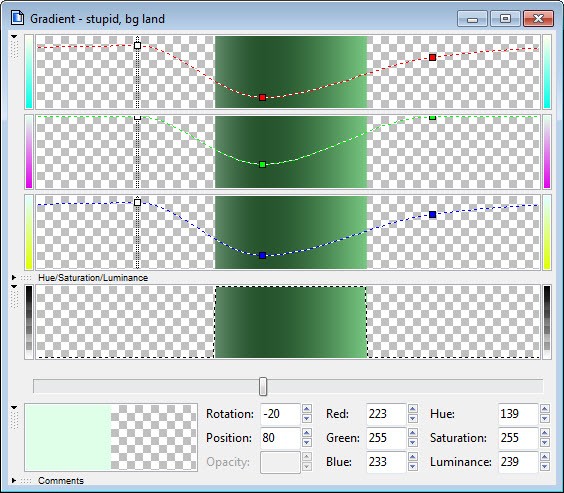Close the Gradient window

538,19
